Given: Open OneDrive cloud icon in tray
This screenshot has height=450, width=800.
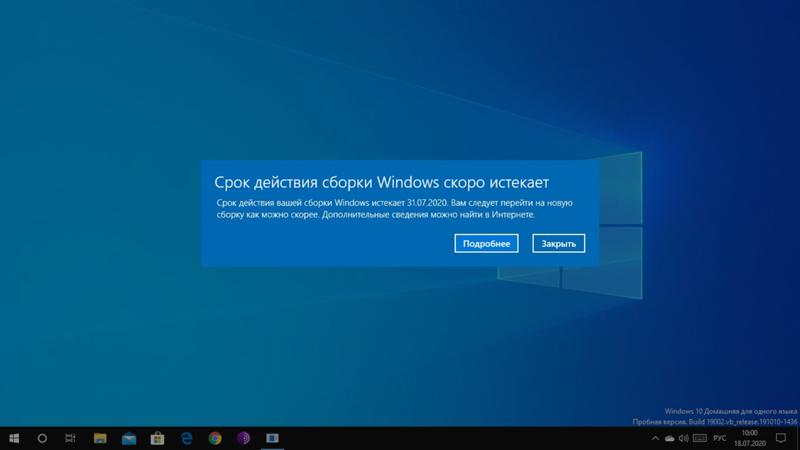Looking at the screenshot, I should point(669,438).
